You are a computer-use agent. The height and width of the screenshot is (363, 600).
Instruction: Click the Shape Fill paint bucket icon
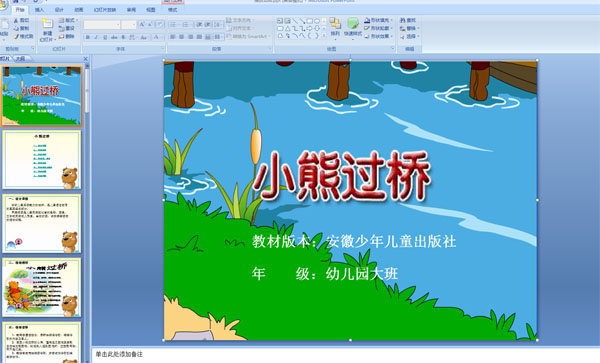coord(367,20)
